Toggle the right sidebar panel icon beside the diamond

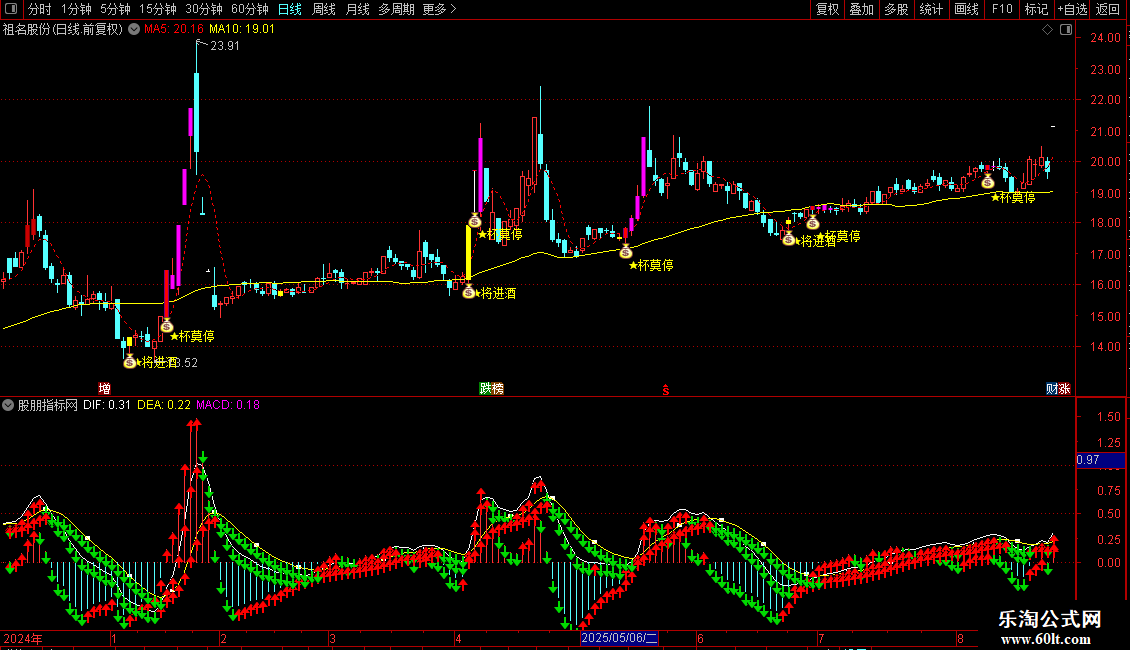1066,30
